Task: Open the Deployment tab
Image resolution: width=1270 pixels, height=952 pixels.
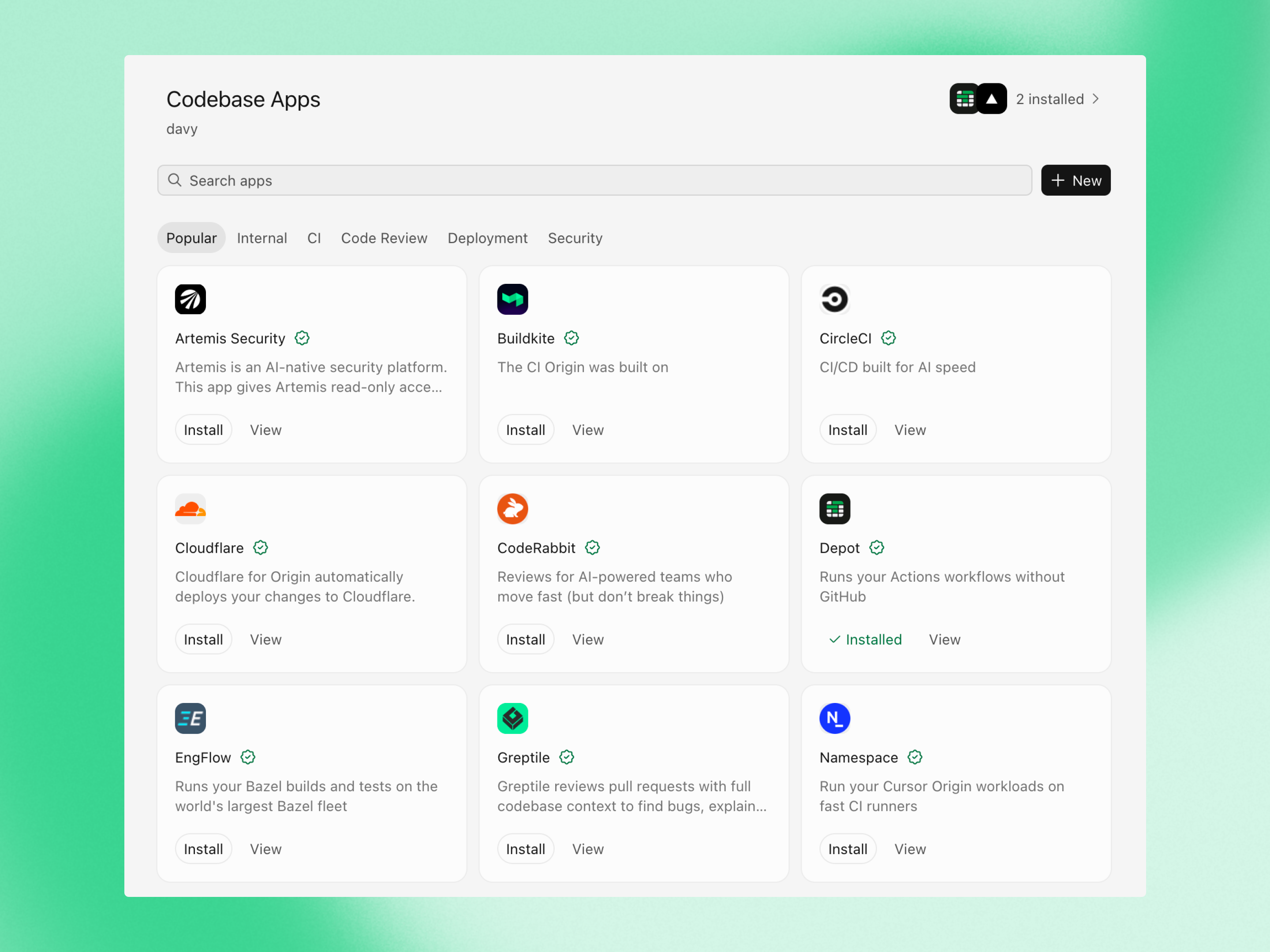Action: (x=487, y=238)
